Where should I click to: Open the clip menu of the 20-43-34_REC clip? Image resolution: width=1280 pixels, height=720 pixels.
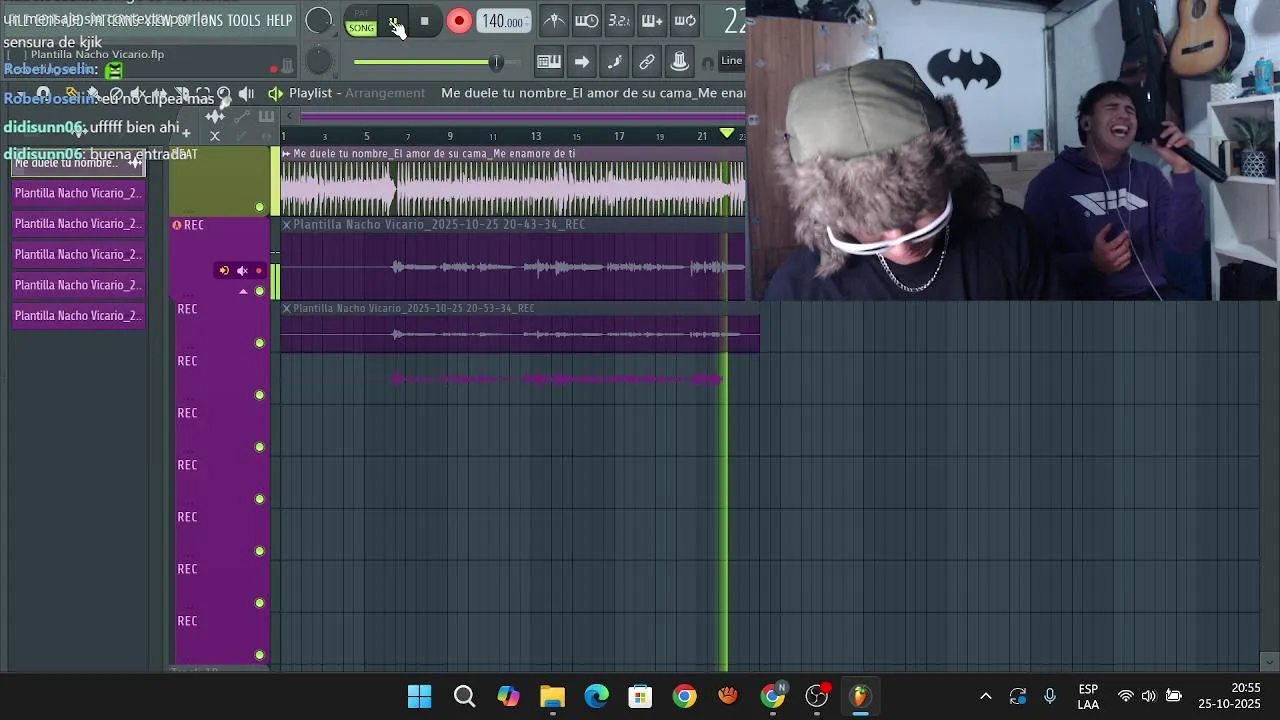click(x=287, y=225)
